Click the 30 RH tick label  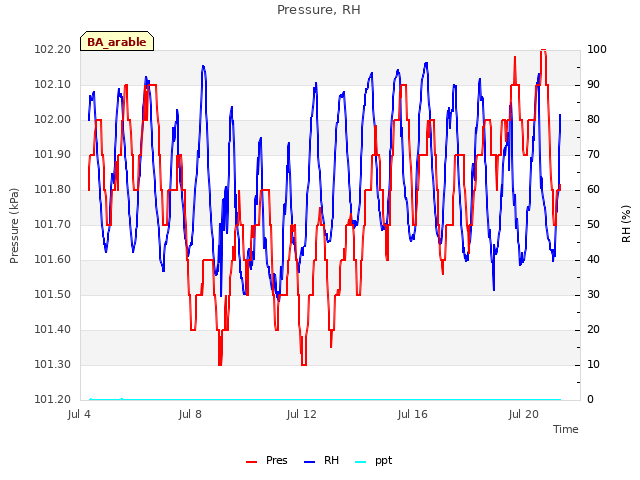point(593,295)
